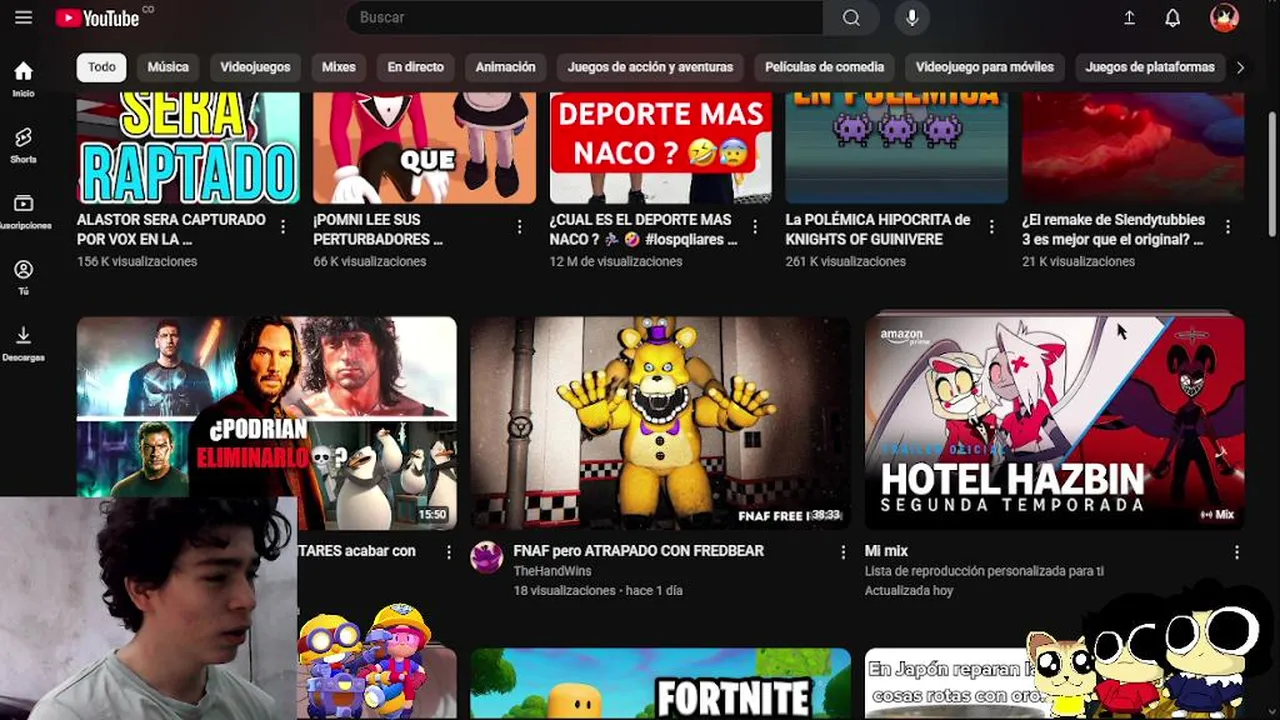Viewport: 1280px width, 720px height.
Task: Open Descargas in sidebar
Action: tap(24, 343)
